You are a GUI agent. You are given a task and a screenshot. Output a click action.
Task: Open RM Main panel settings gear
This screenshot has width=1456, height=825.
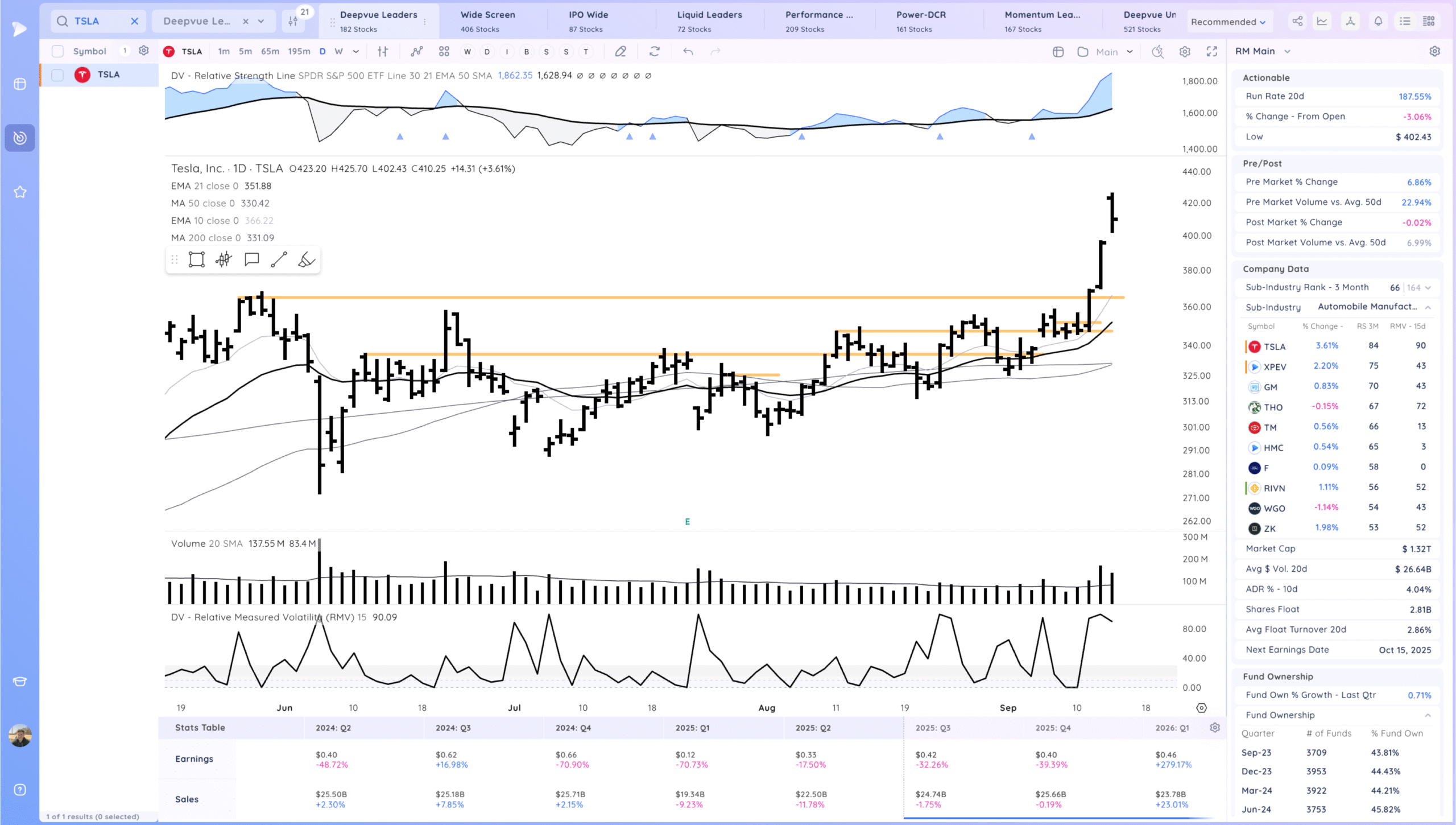click(x=1435, y=51)
